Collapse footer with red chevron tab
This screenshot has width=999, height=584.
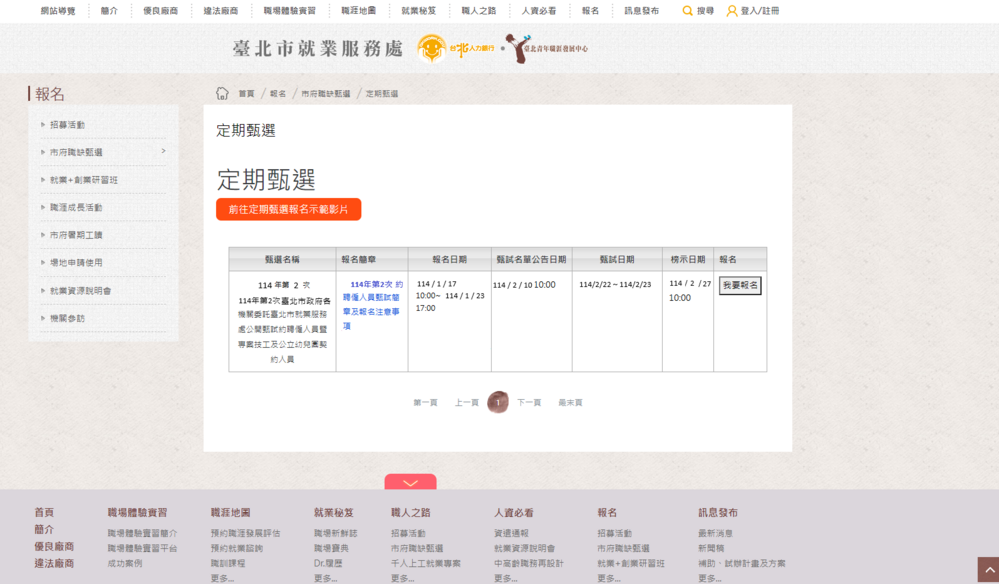pos(410,482)
